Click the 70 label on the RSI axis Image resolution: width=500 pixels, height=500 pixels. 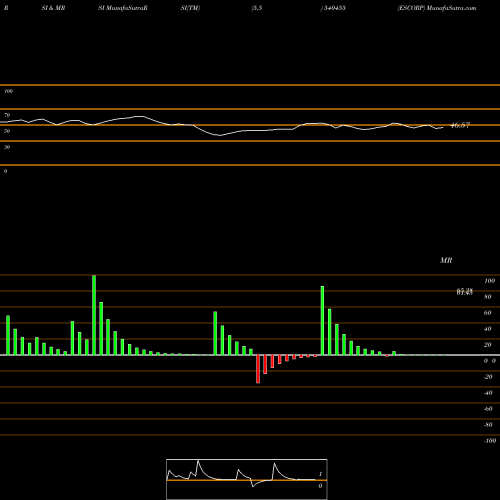(x=7, y=115)
